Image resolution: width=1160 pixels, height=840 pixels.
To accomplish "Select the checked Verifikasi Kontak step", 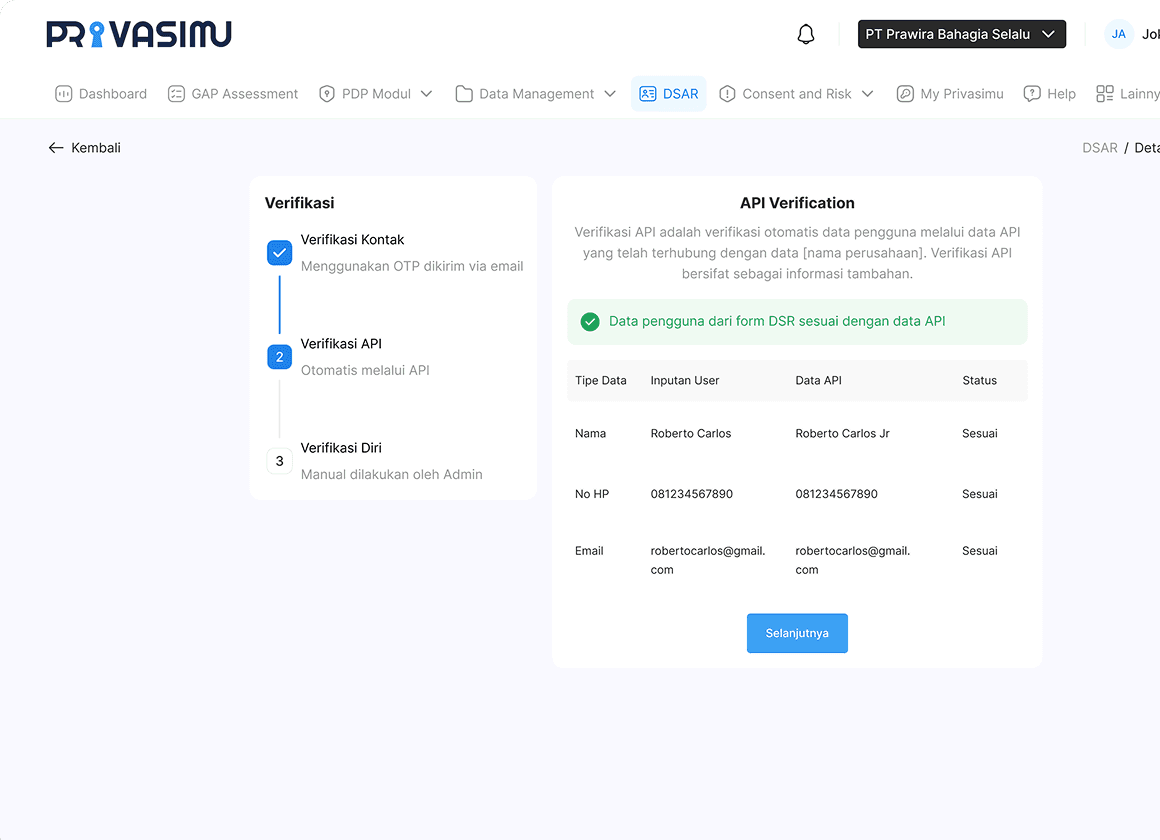I will pyautogui.click(x=280, y=253).
